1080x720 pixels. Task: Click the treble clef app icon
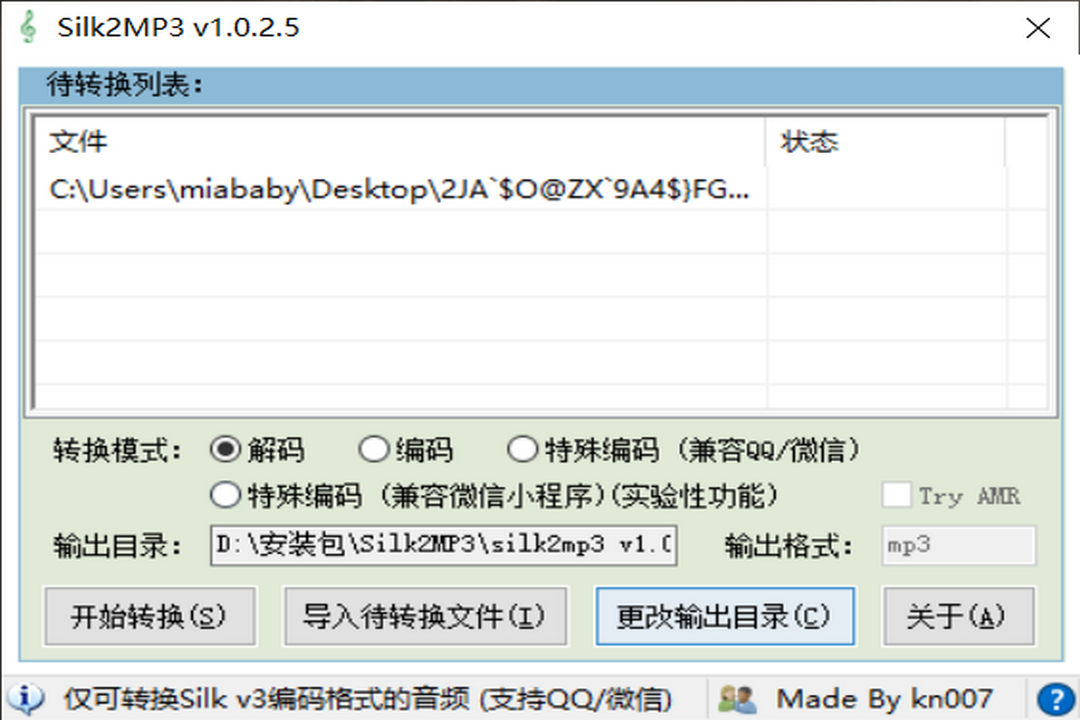30,27
